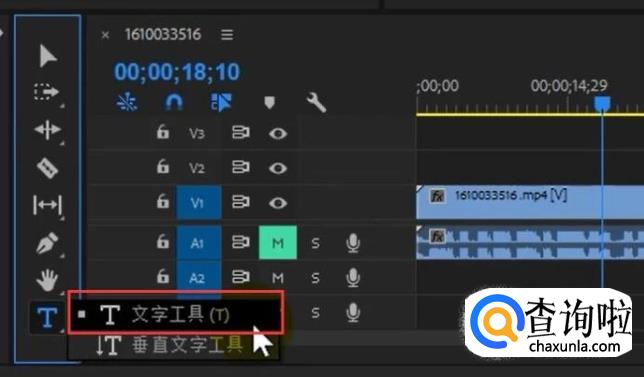Toggle the magnet Snap button
This screenshot has width=644, height=377.
tap(174, 102)
